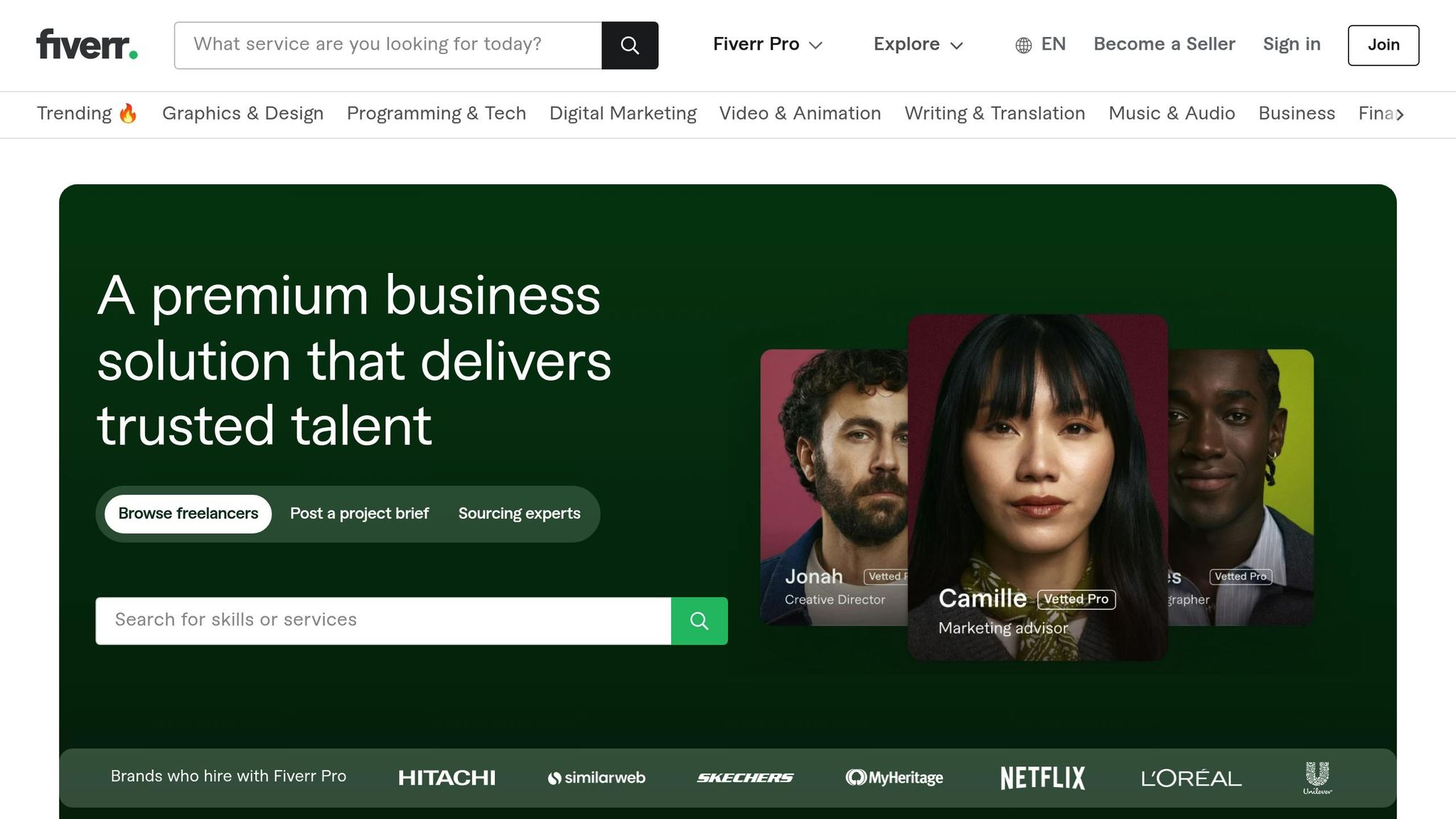
Task: Expand the Explore menu
Action: (x=918, y=44)
